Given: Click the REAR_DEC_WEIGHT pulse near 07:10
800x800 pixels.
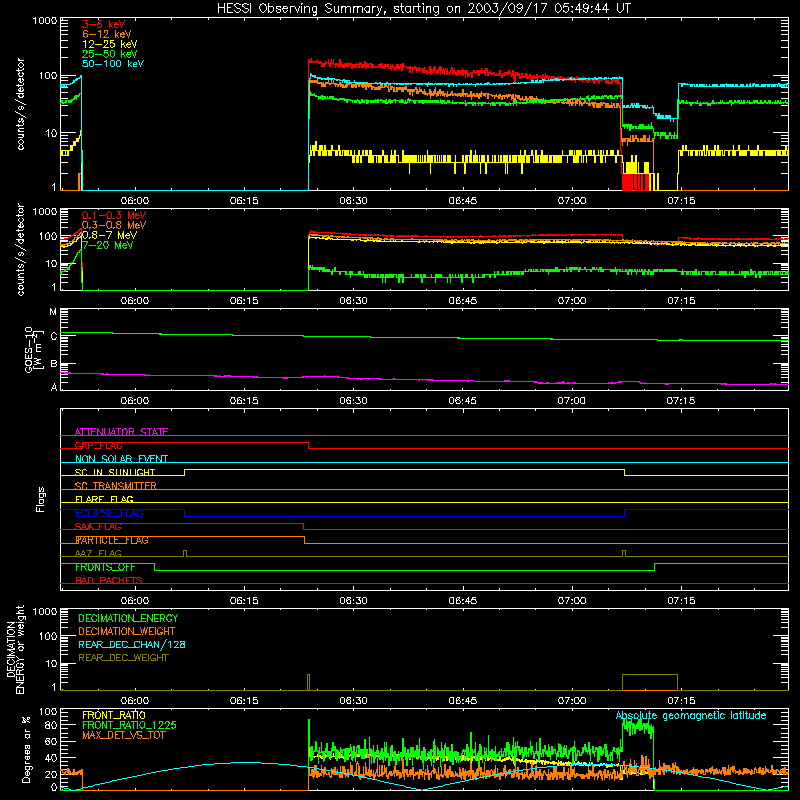Looking at the screenshot, I should click(649, 682).
